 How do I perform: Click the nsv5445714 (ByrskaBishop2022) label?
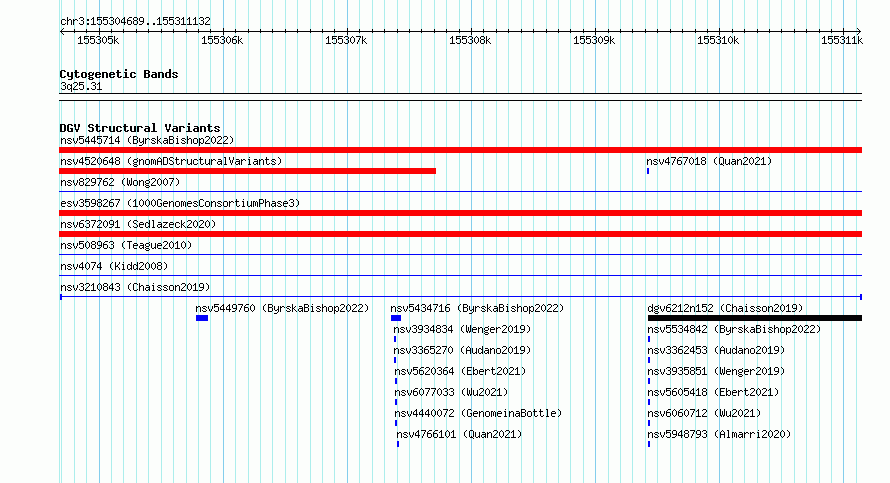[x=147, y=140]
